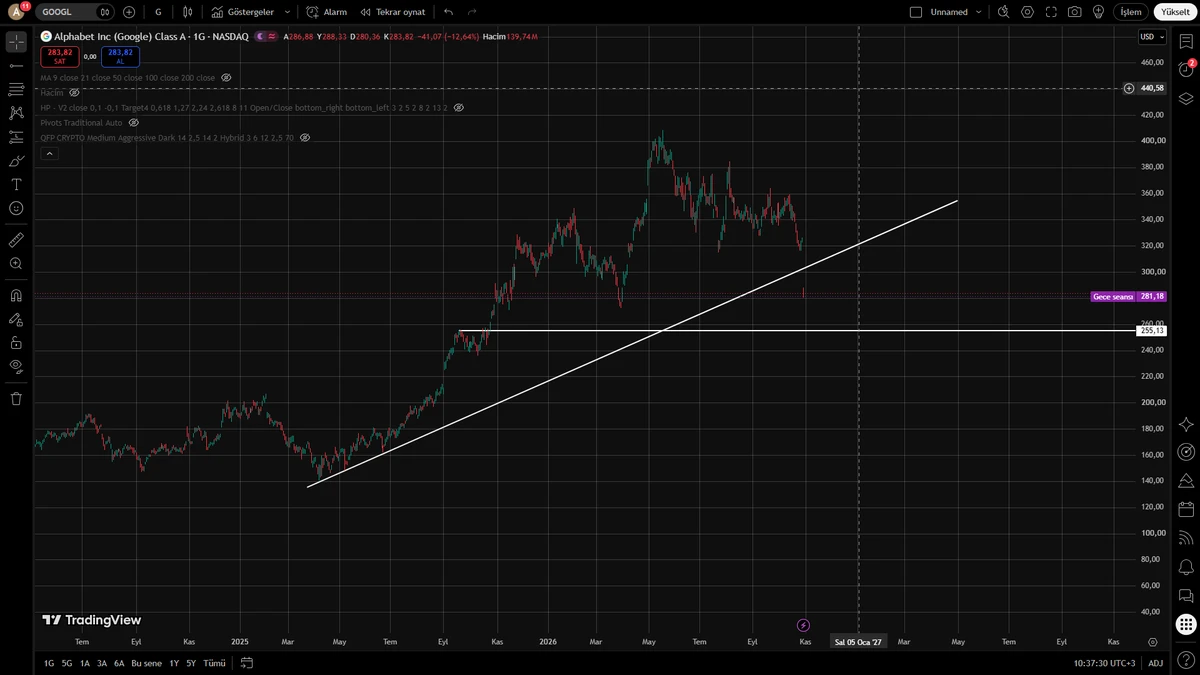Toggle the ADJ adjusted data setting

[x=1155, y=663]
